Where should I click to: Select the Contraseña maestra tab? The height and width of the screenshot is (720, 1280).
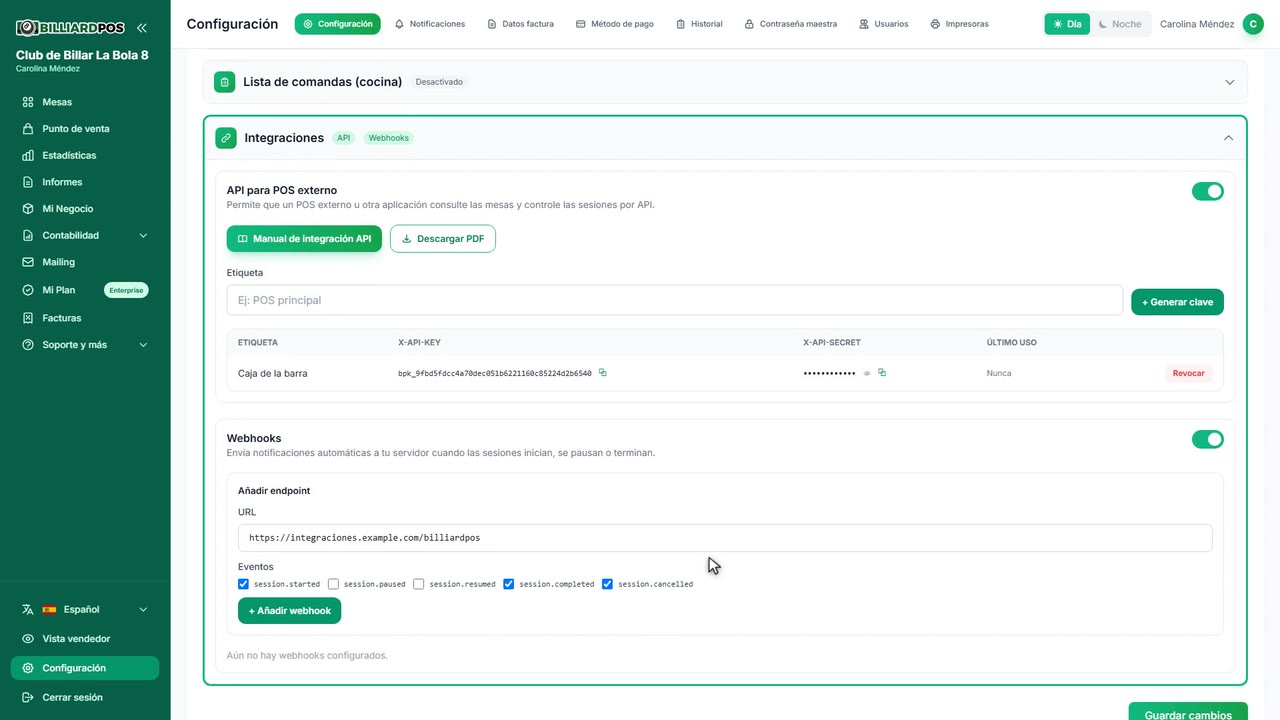pos(791,24)
